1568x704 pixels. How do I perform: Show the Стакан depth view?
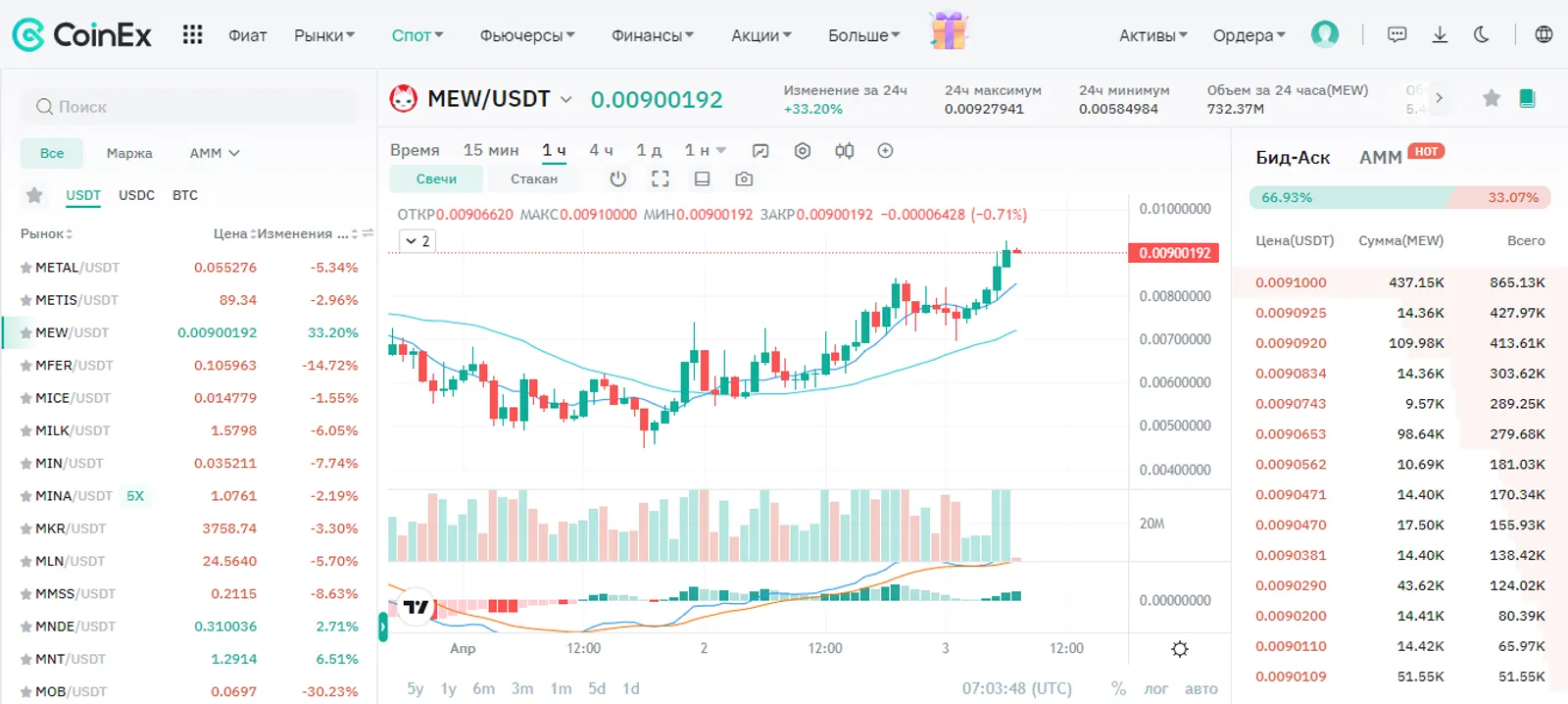534,179
